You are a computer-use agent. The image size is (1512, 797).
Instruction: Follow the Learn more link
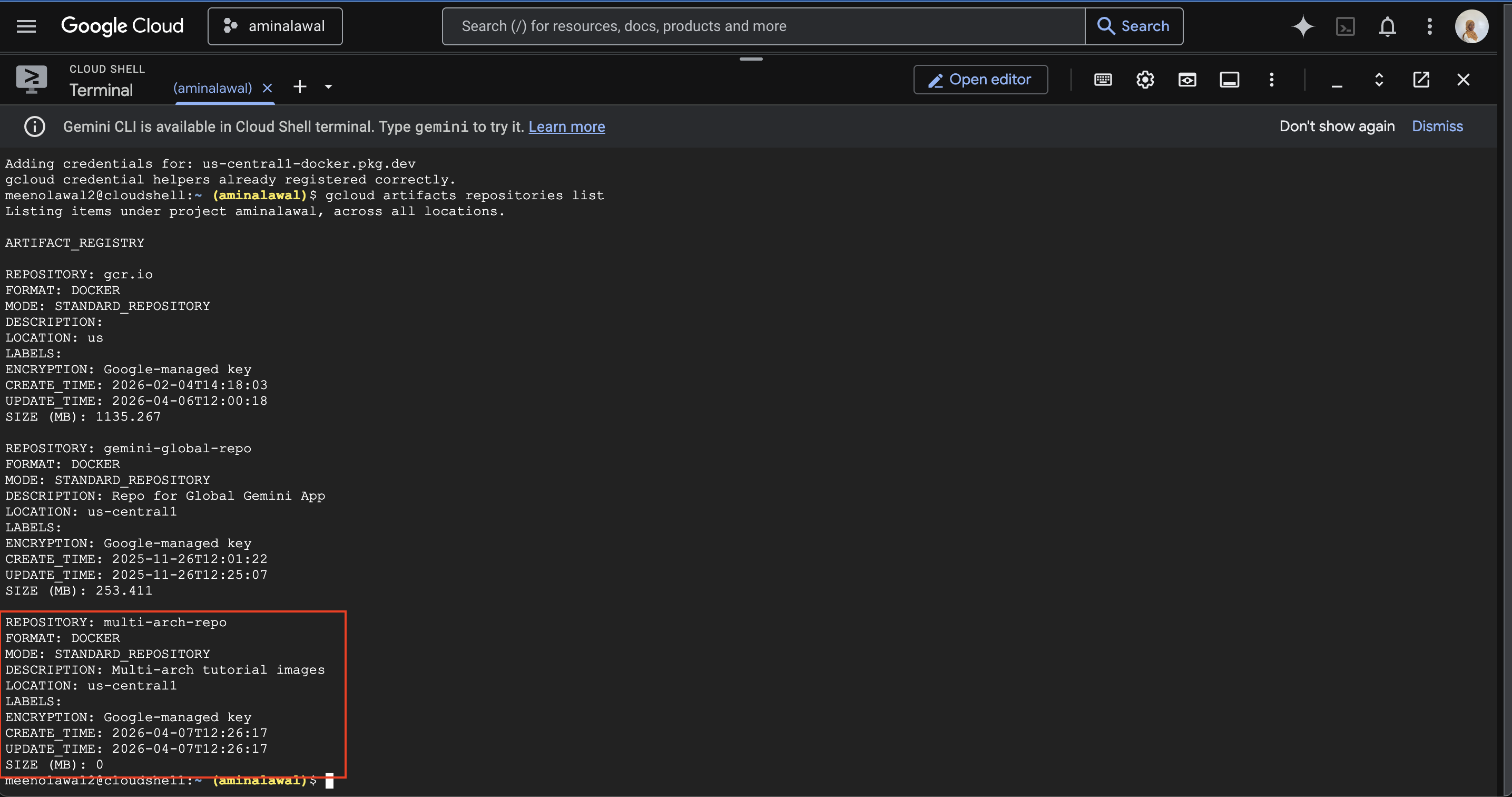point(566,127)
